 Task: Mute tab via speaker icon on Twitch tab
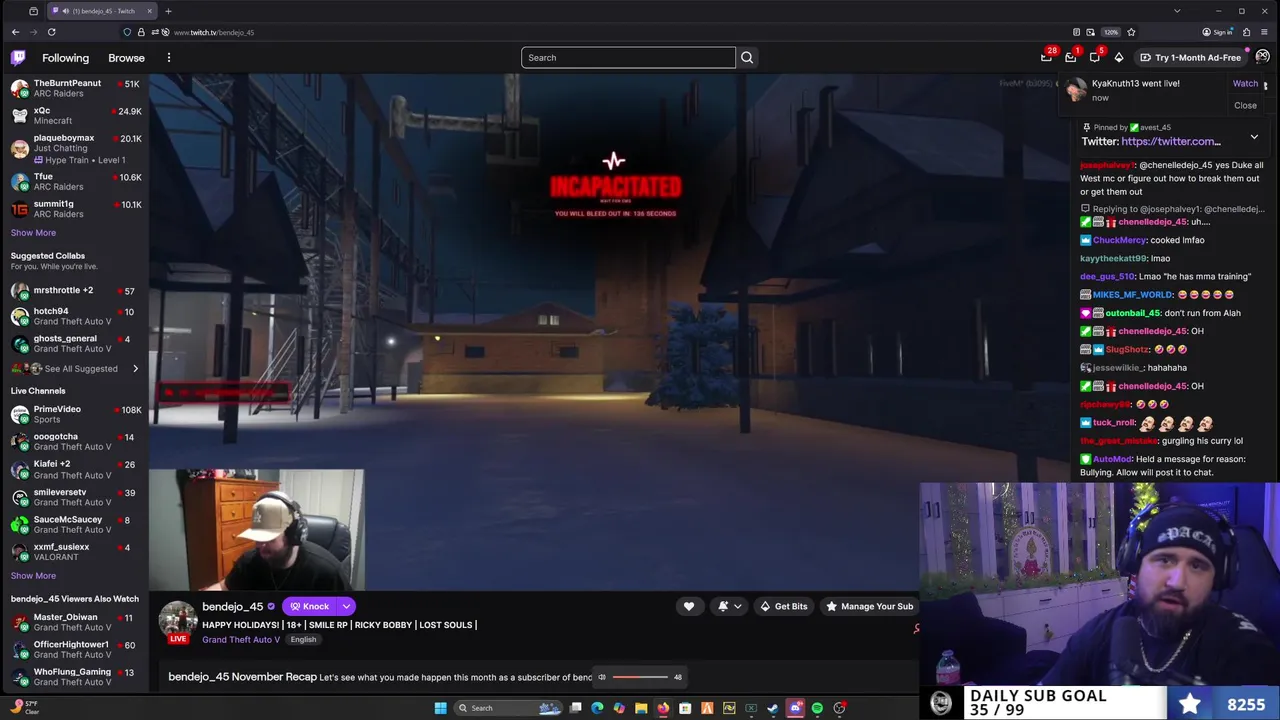point(66,11)
